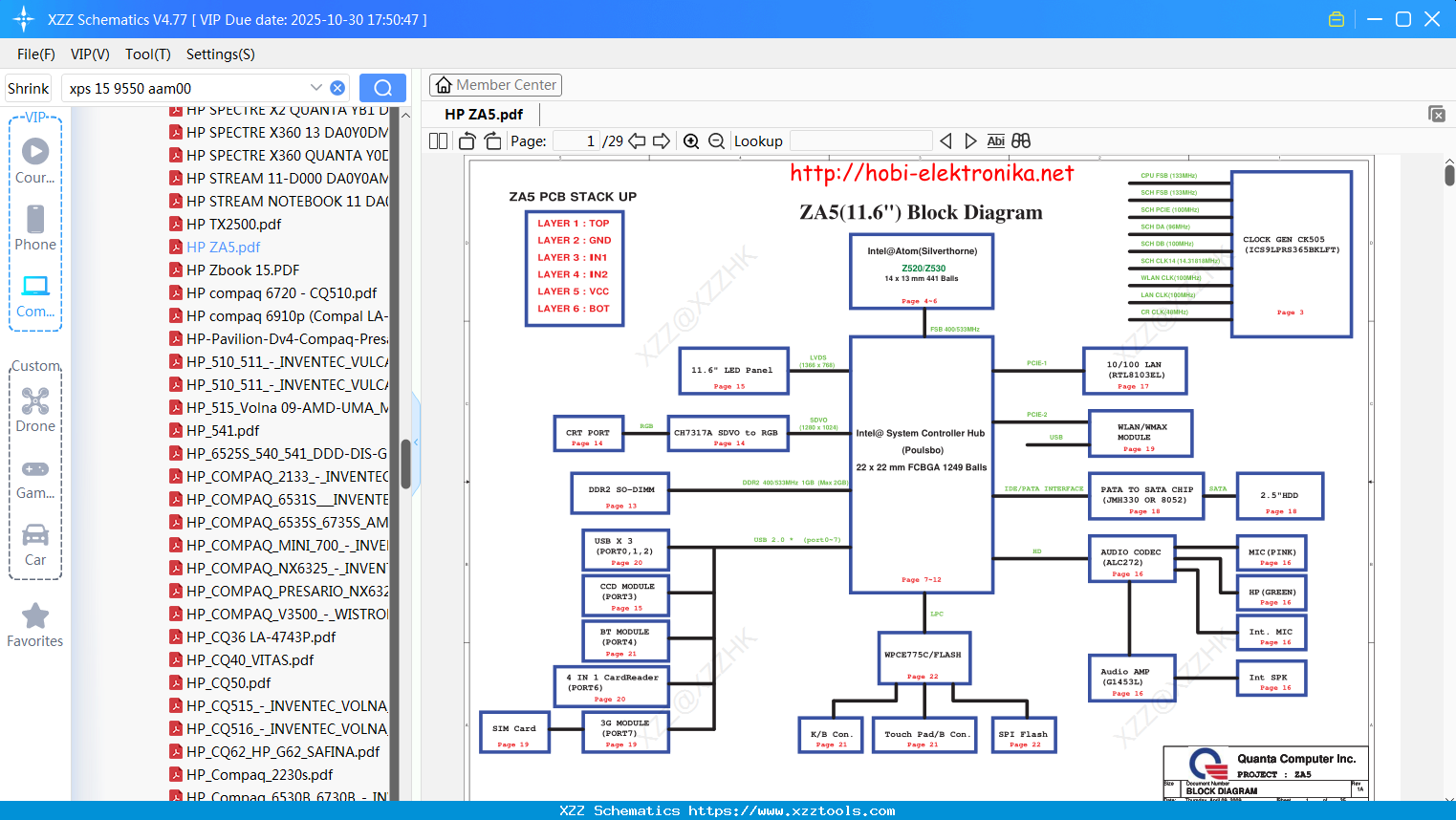Click the yellow gift box icon in title bar
This screenshot has width=1456, height=820.
[1336, 19]
